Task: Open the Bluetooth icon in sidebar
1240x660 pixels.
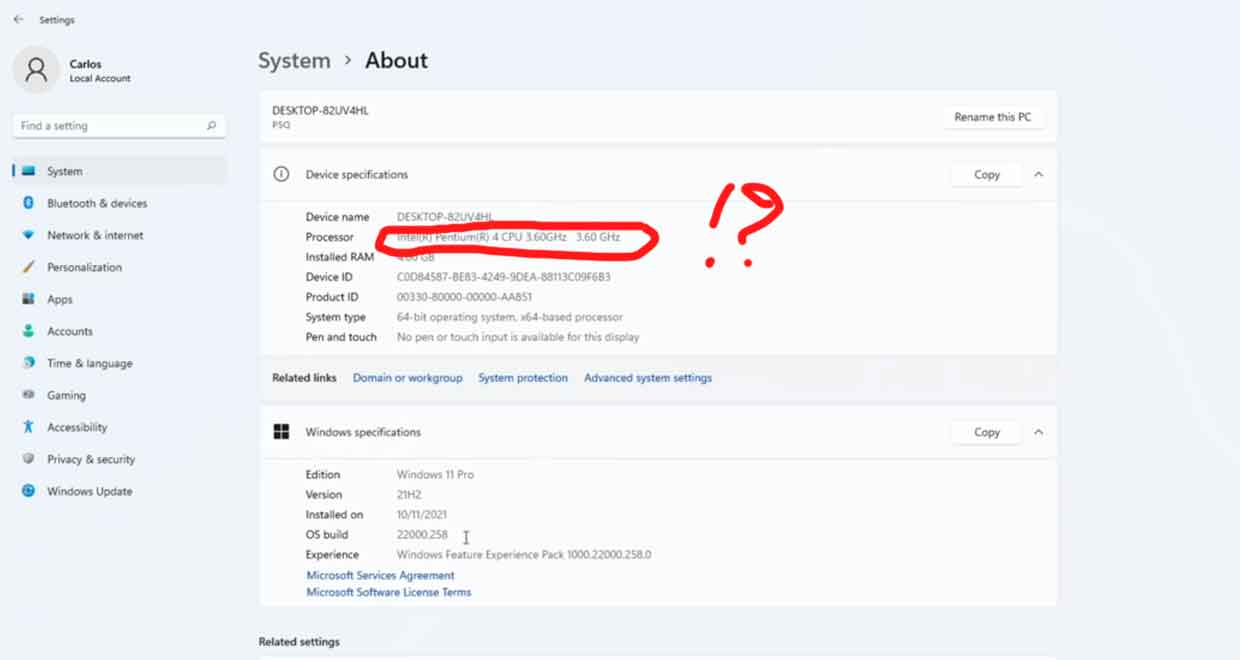Action: click(x=28, y=203)
